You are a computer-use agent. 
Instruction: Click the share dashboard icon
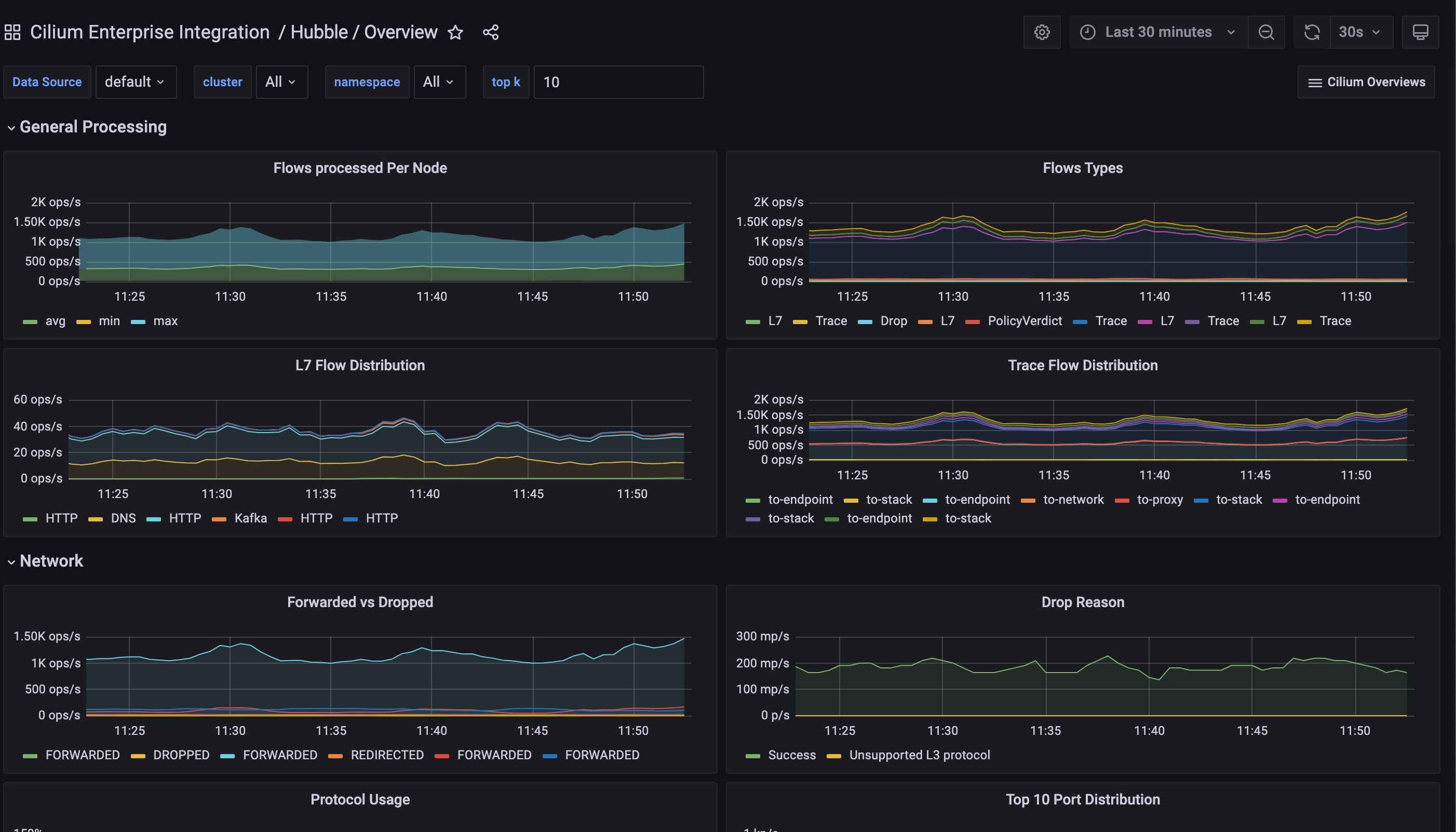[491, 32]
